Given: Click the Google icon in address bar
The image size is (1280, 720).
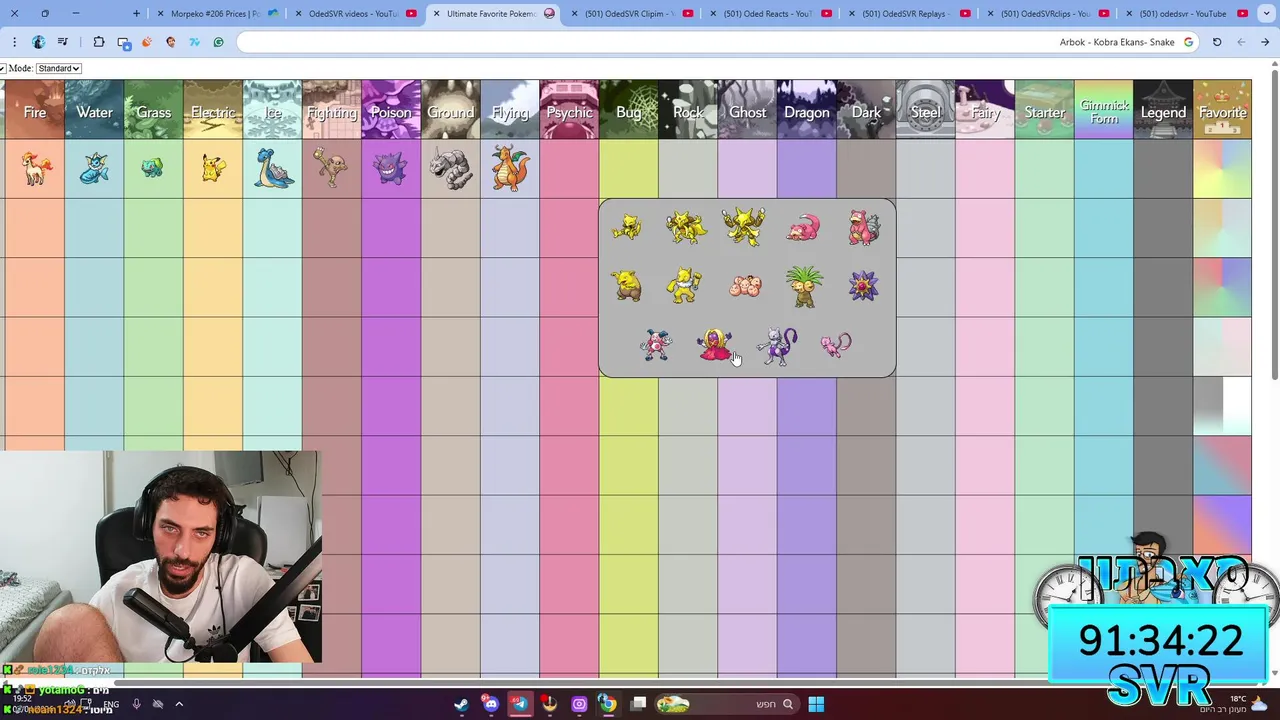Looking at the screenshot, I should (1188, 42).
